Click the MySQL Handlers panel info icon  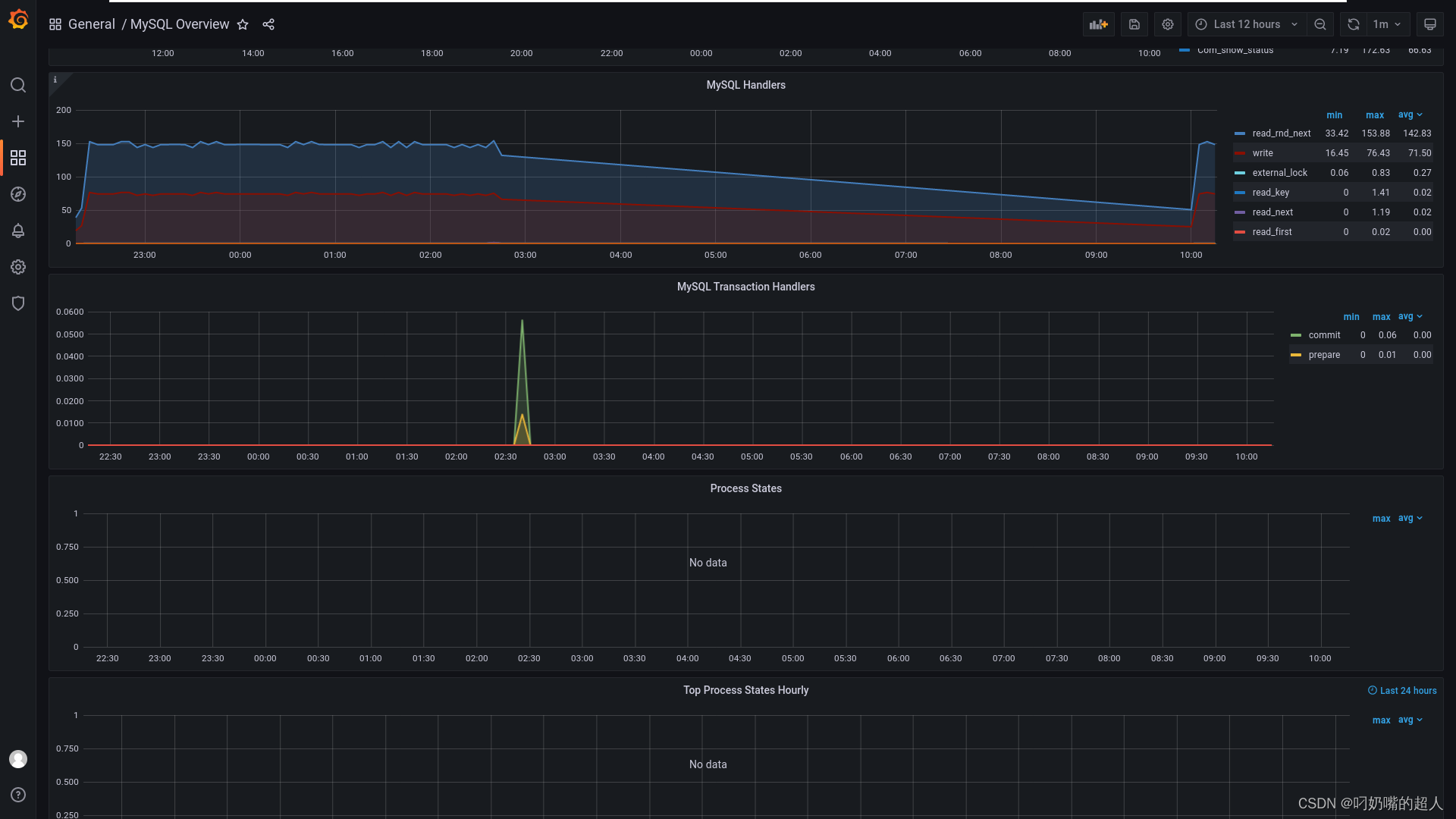click(x=55, y=80)
